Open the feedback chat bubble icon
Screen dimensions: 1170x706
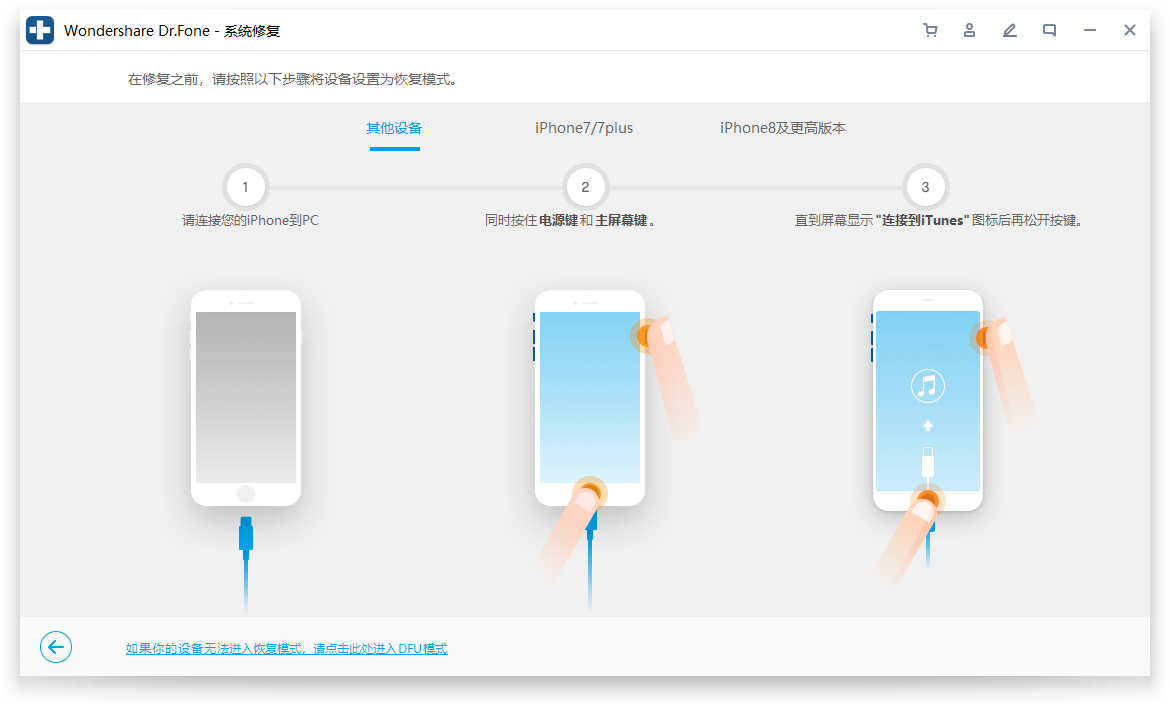1049,31
